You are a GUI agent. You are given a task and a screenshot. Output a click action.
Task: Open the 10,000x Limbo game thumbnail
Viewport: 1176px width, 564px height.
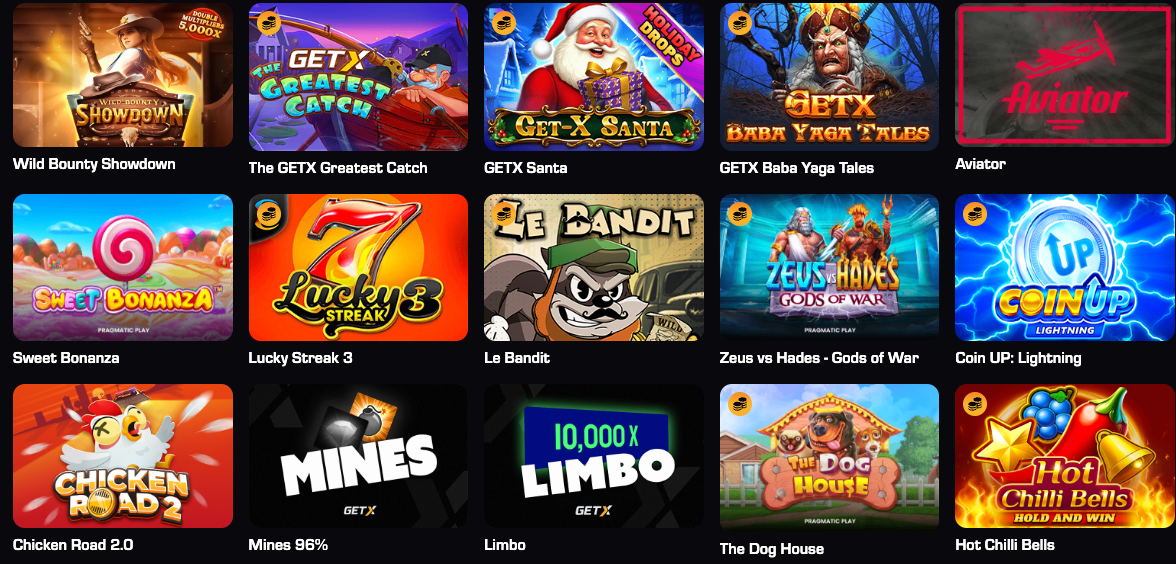click(594, 456)
